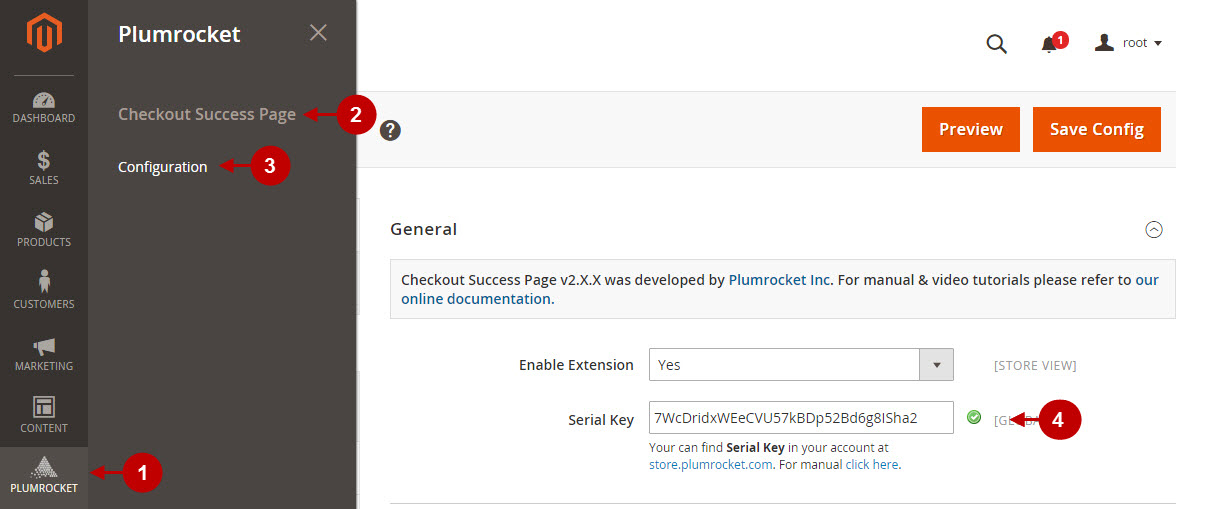Collapse the General section
Screen dimensions: 1206x509
tap(1154, 229)
